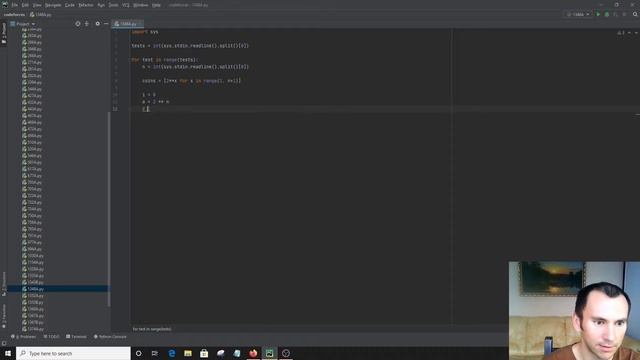This screenshot has height=360, width=640.
Task: Start the Debug configuration (bug icon)
Action: point(607,14)
